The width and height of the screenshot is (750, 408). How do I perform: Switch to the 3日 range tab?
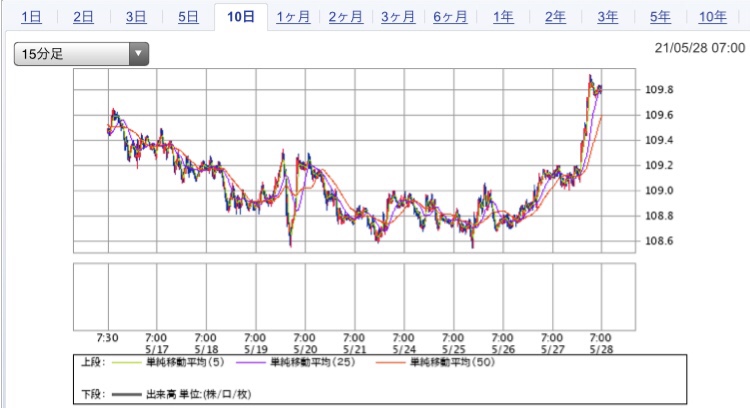136,17
